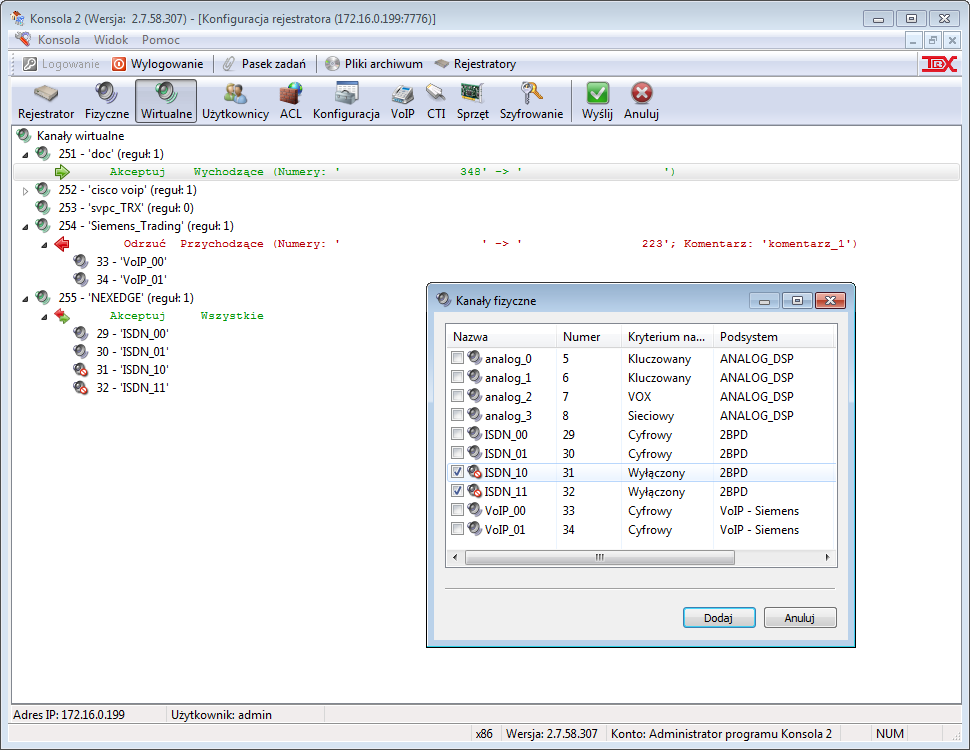Check the analog_3 checkbox
This screenshot has height=750, width=970.
457,415
